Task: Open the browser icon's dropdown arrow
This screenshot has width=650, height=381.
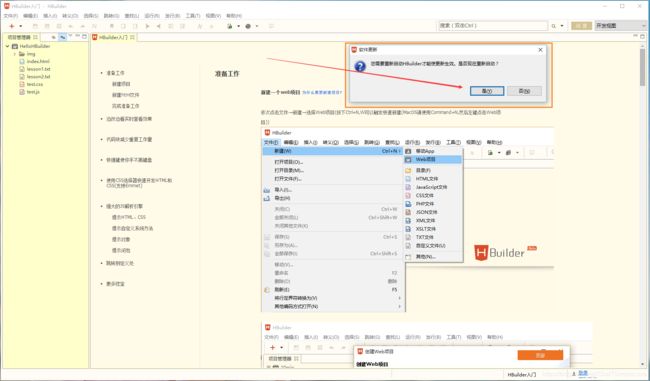Action: coord(238,26)
